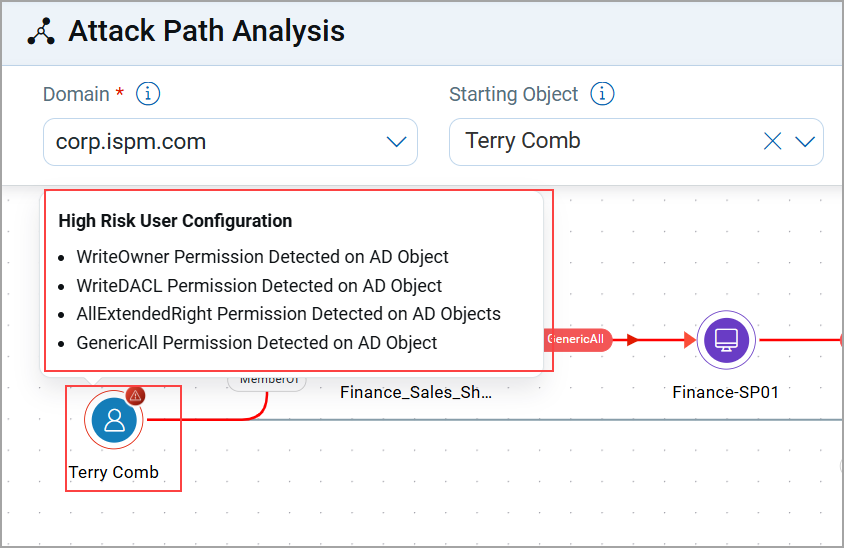This screenshot has width=844, height=548.
Task: Expand the Starting Object dropdown arrow
Action: click(805, 141)
